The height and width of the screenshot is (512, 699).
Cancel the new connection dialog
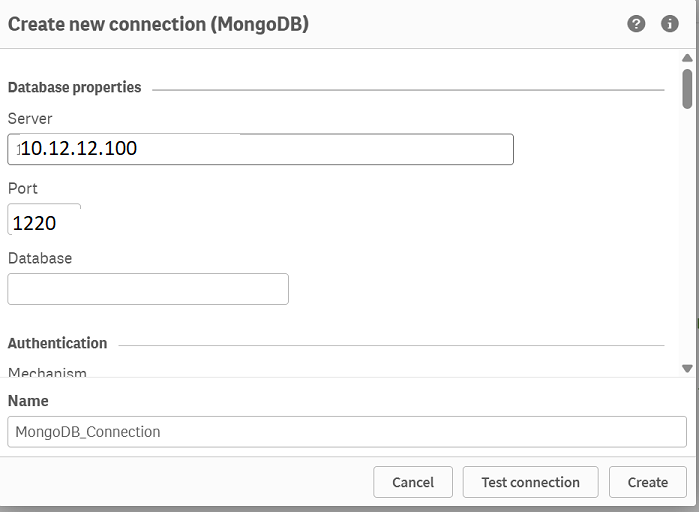413,482
